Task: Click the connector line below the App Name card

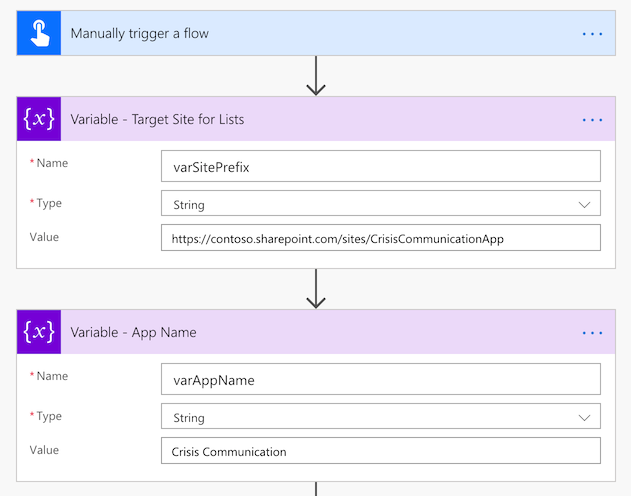Action: (316, 489)
